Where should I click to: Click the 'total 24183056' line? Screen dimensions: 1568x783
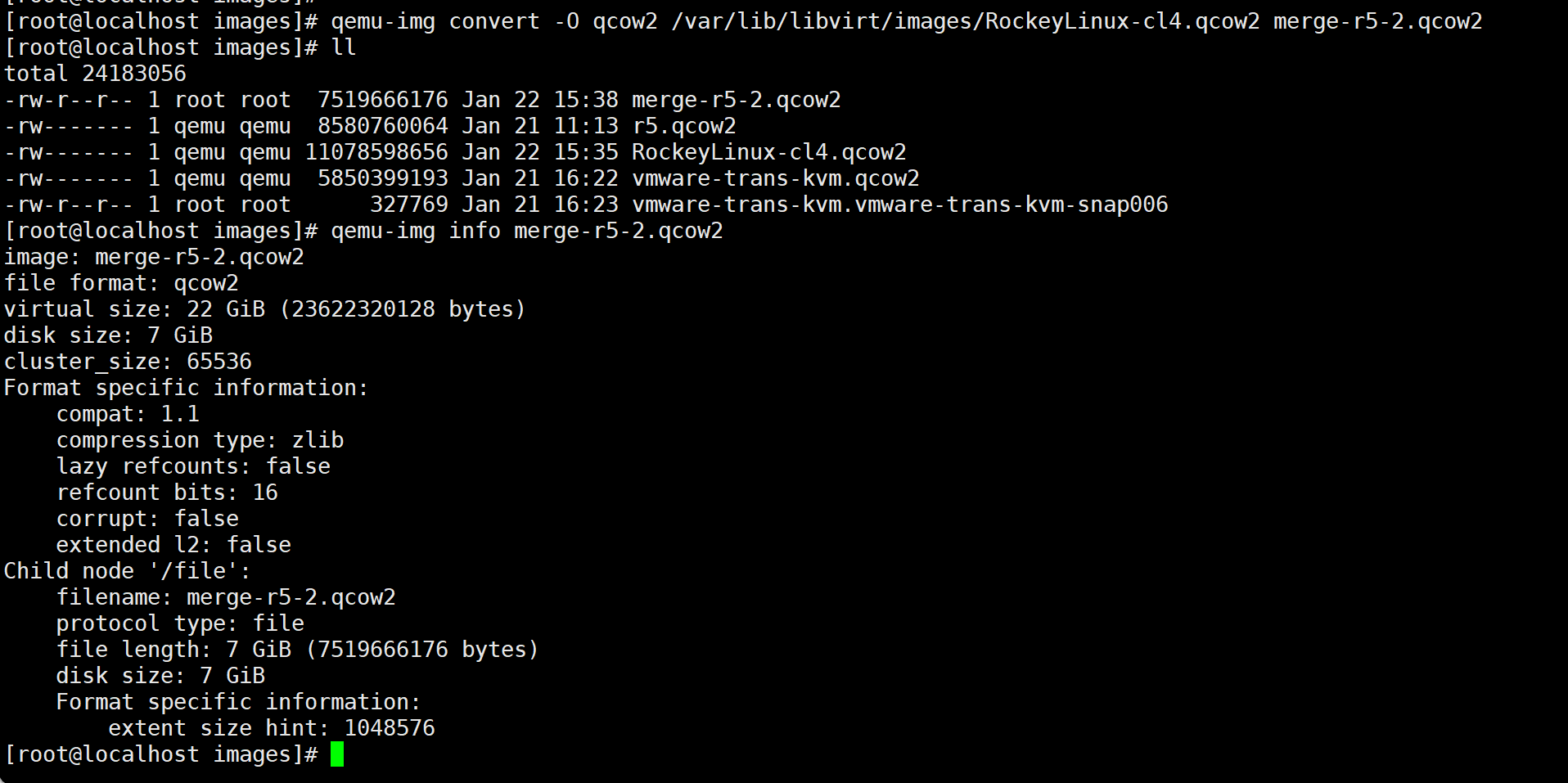pyautogui.click(x=95, y=74)
